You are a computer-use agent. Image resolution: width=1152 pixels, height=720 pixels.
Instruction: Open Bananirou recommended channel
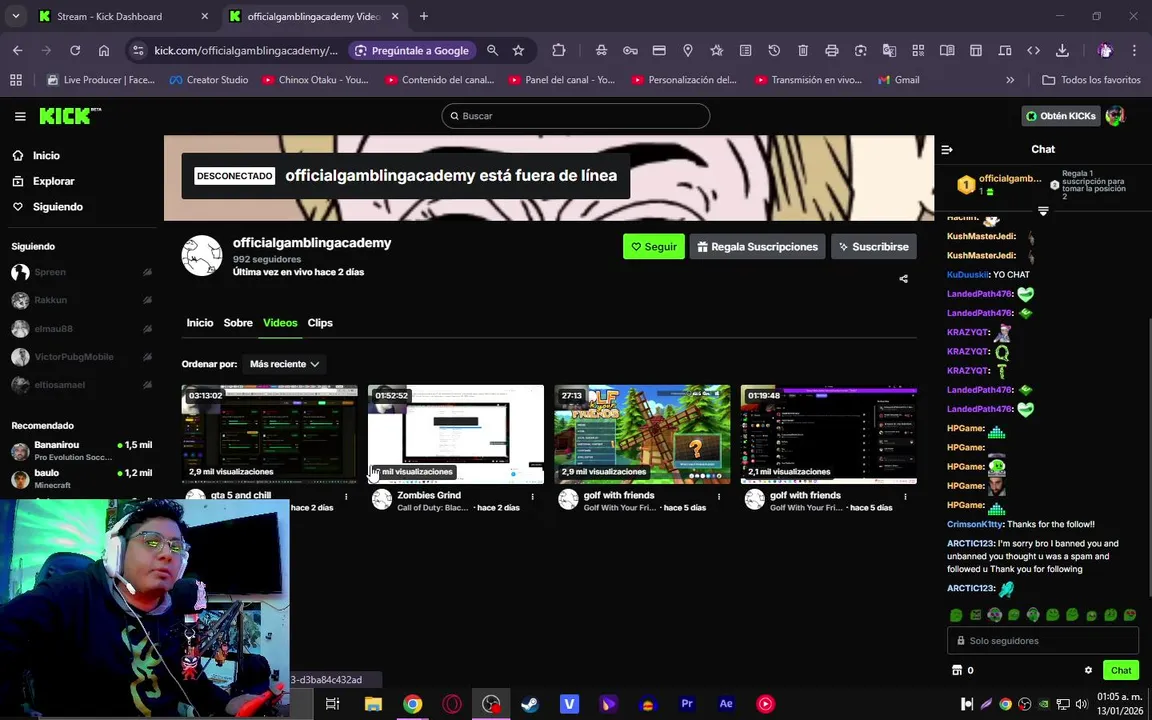(x=81, y=451)
